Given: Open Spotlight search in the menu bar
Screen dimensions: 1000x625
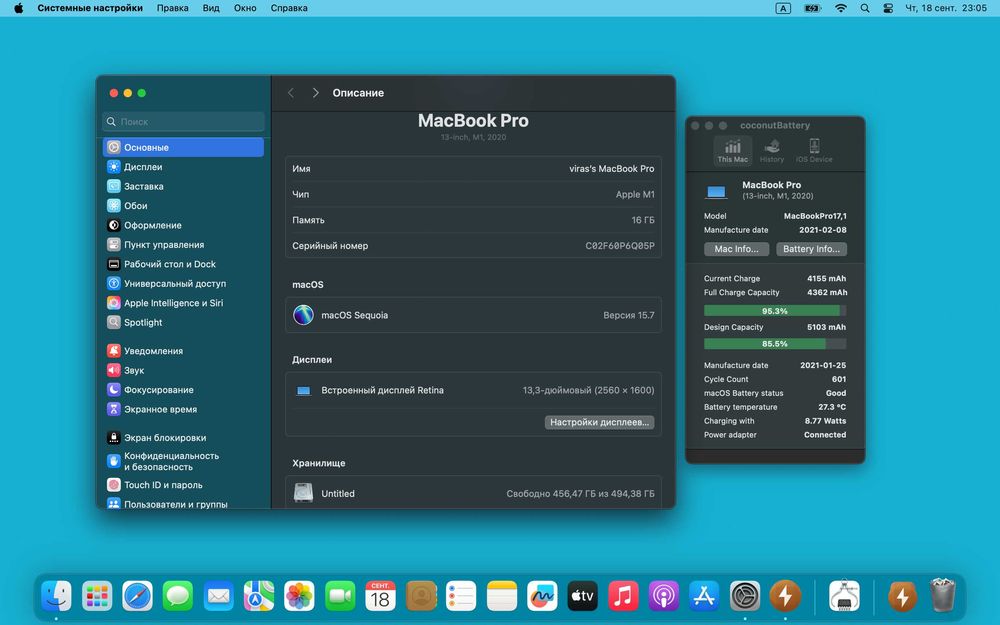Looking at the screenshot, I should tap(865, 8).
